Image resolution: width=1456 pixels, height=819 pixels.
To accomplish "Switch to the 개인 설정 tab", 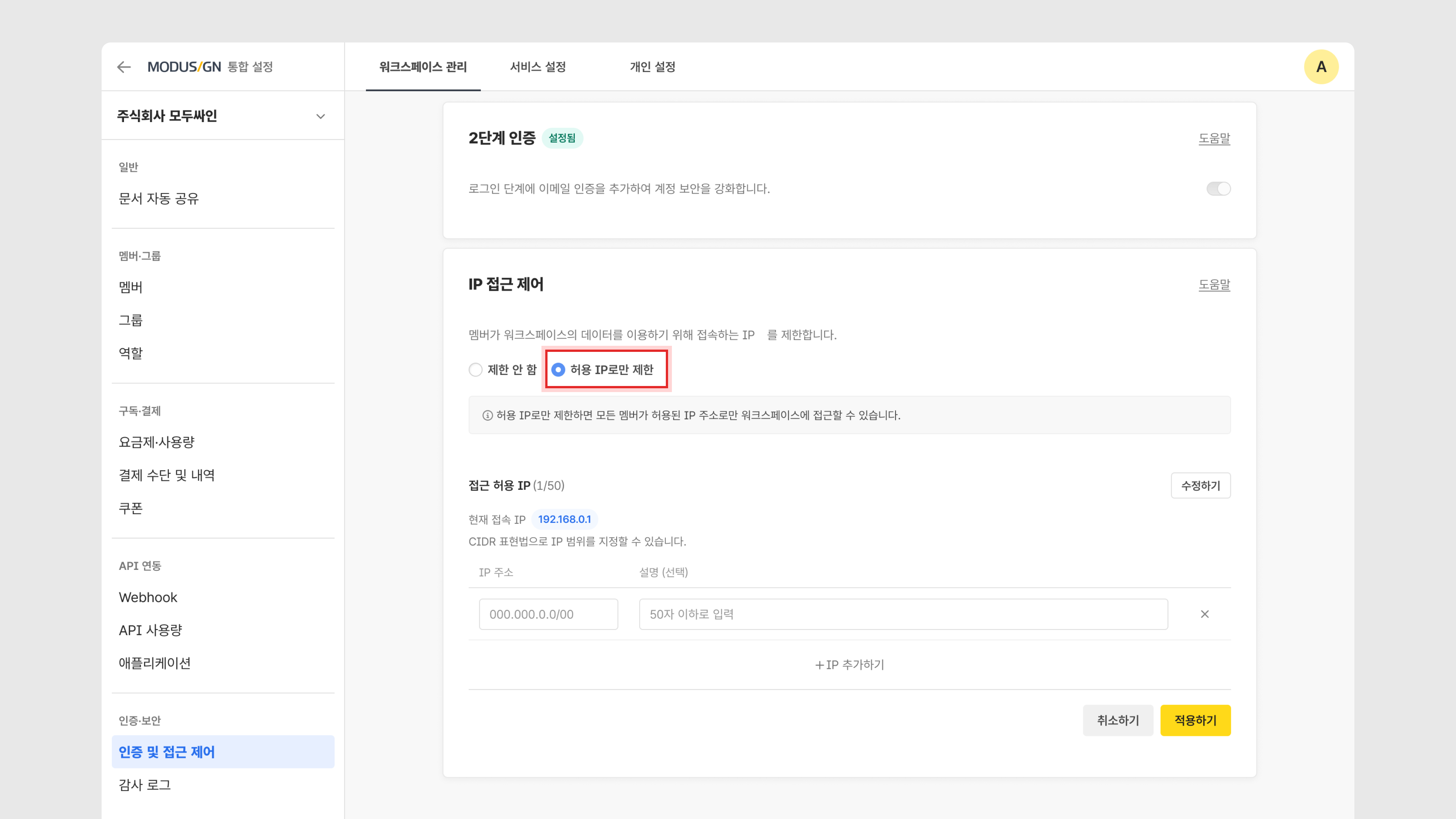I will [652, 67].
